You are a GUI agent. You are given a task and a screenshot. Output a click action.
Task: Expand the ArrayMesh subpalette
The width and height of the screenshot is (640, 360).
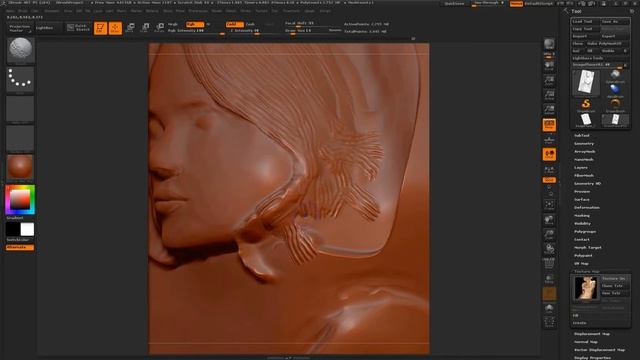(x=584, y=151)
